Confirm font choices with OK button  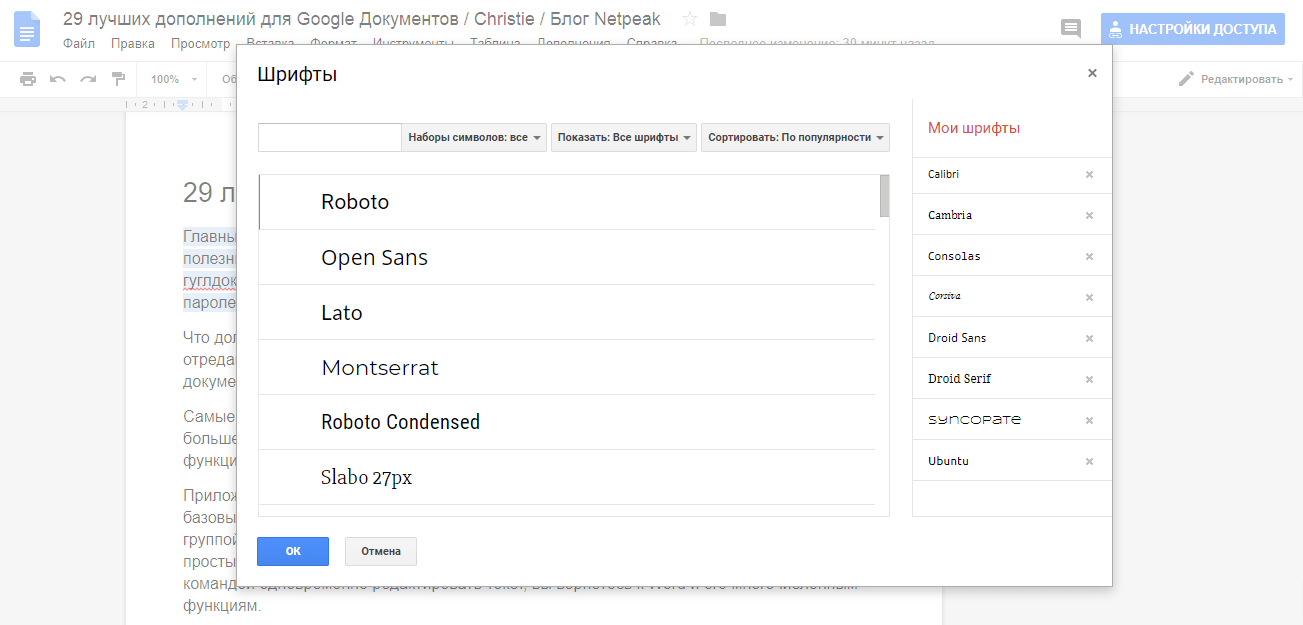click(x=292, y=551)
